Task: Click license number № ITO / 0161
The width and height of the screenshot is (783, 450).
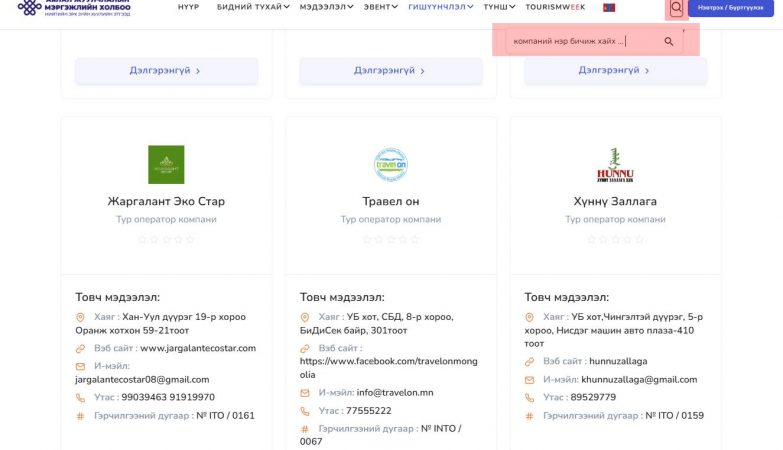Action: pos(225,415)
